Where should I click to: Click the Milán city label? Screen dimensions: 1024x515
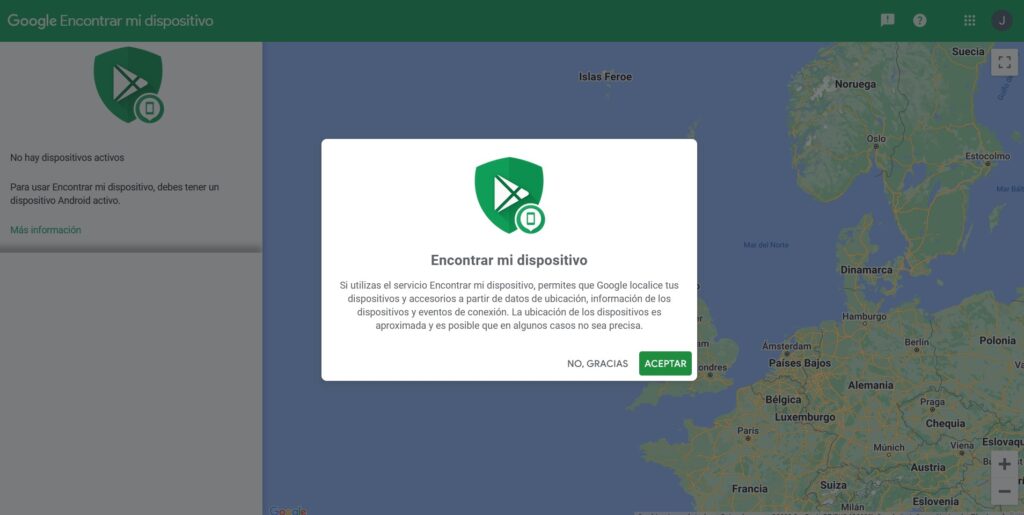tap(852, 507)
